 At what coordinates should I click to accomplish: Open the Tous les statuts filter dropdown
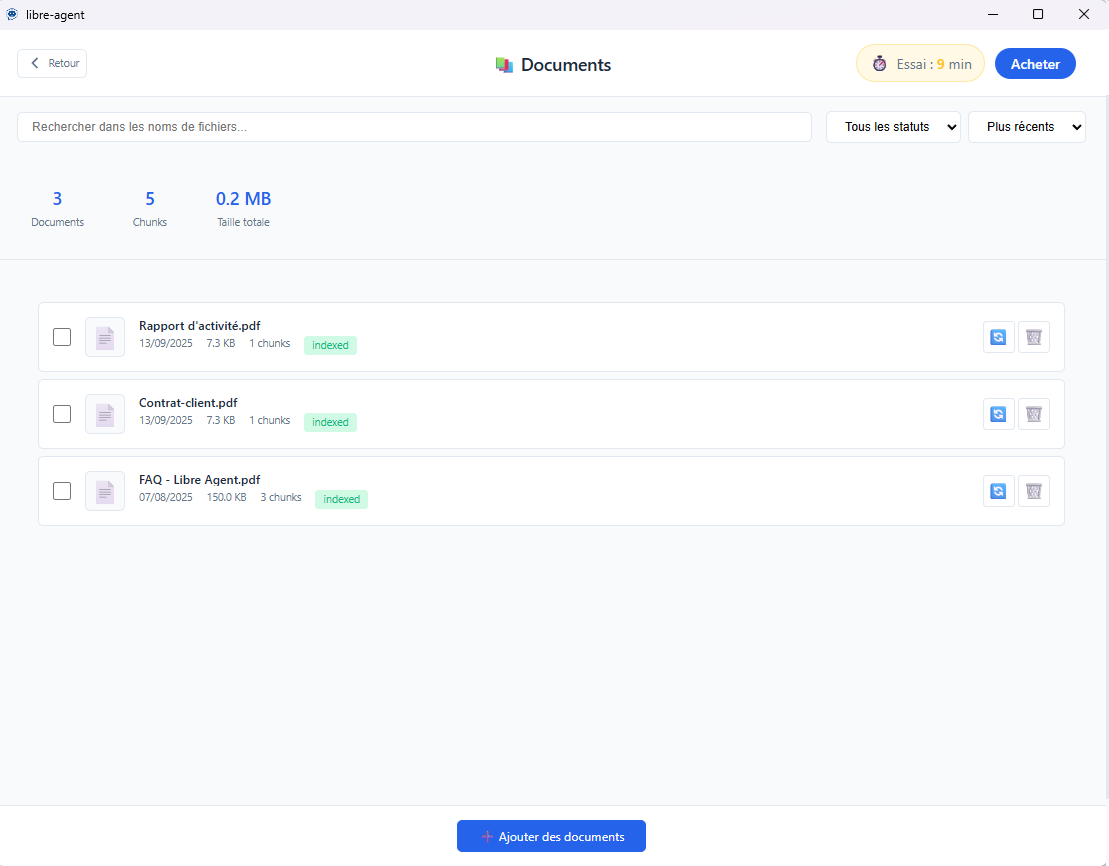click(893, 127)
